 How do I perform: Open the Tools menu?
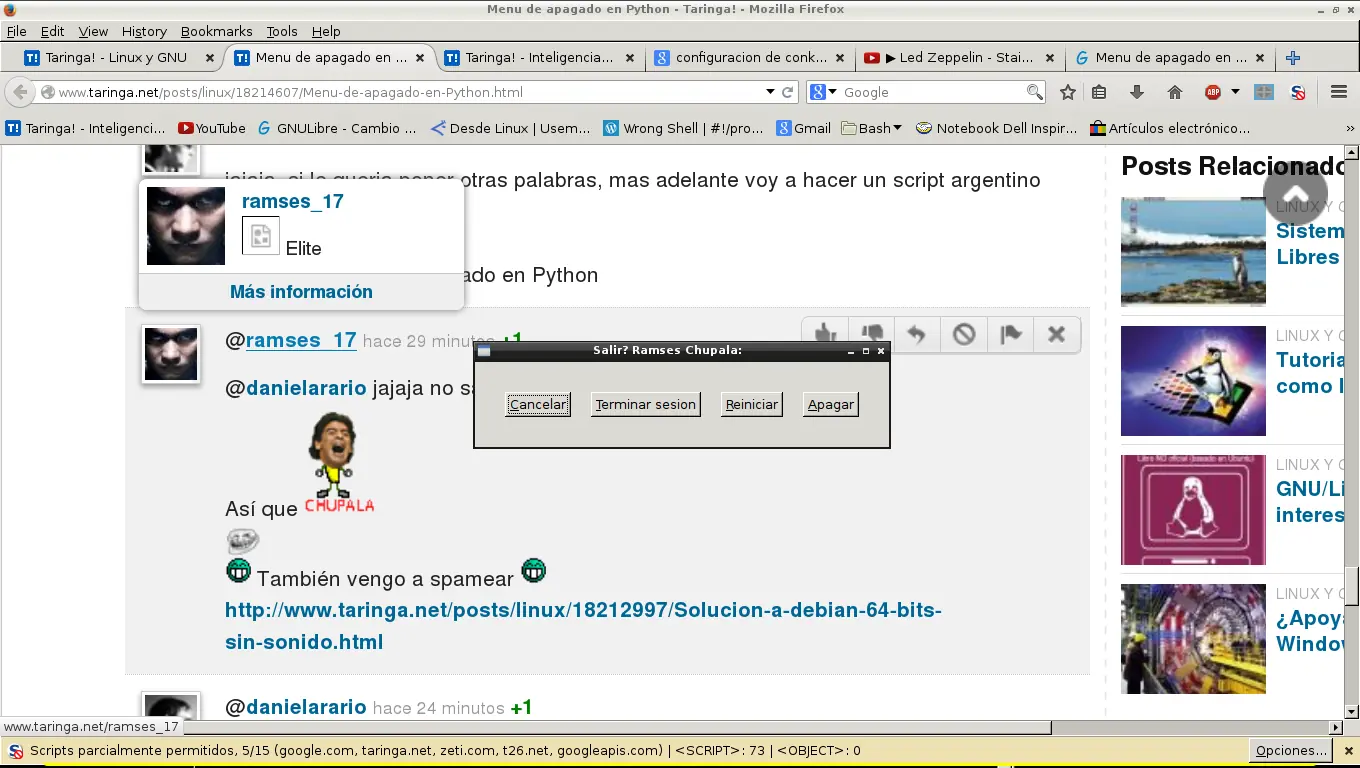click(x=282, y=31)
